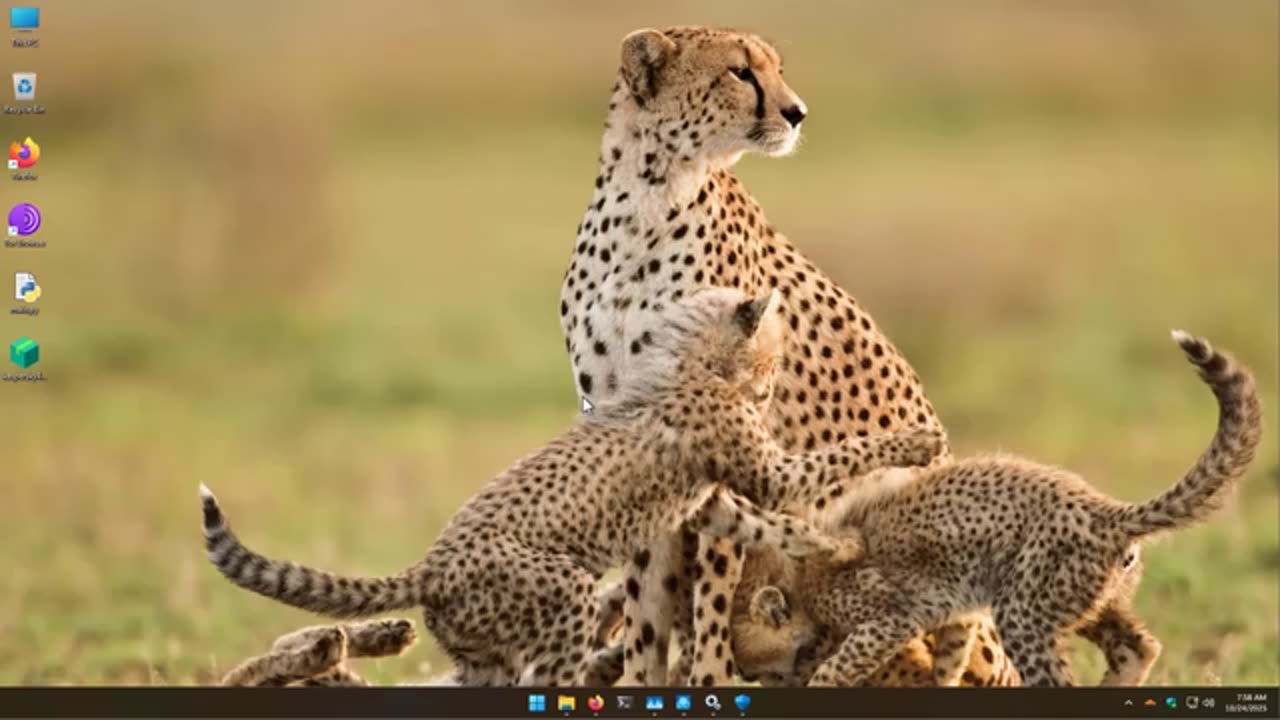Show hidden system tray icons

[1128, 703]
